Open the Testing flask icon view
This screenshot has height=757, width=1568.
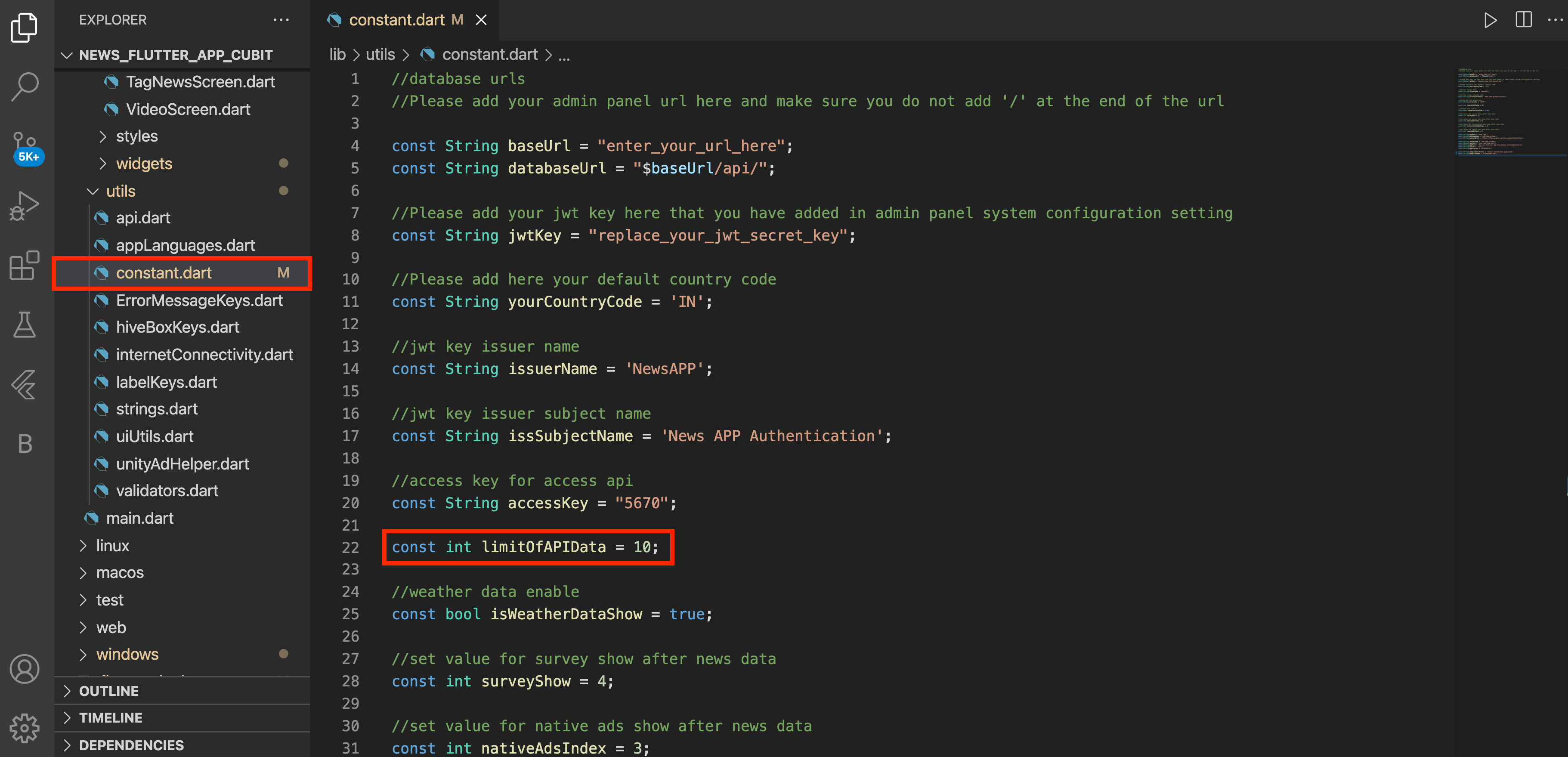pos(25,324)
